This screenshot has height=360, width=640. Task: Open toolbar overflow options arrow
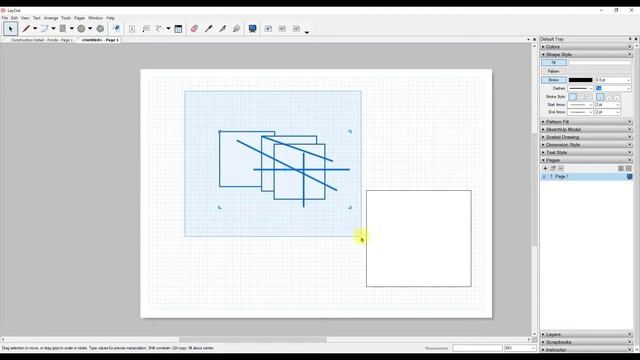(x=307, y=32)
